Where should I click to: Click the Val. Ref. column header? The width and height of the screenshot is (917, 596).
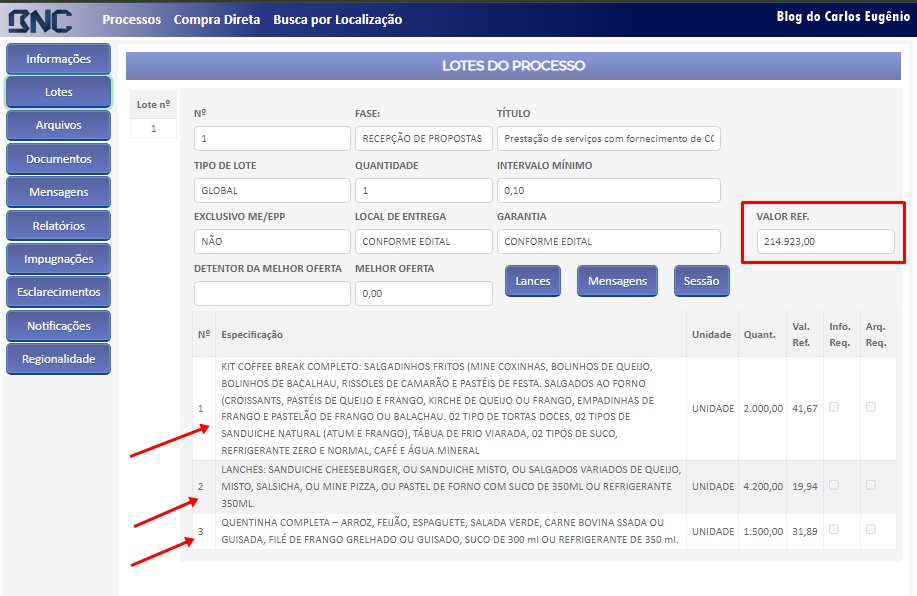[801, 335]
